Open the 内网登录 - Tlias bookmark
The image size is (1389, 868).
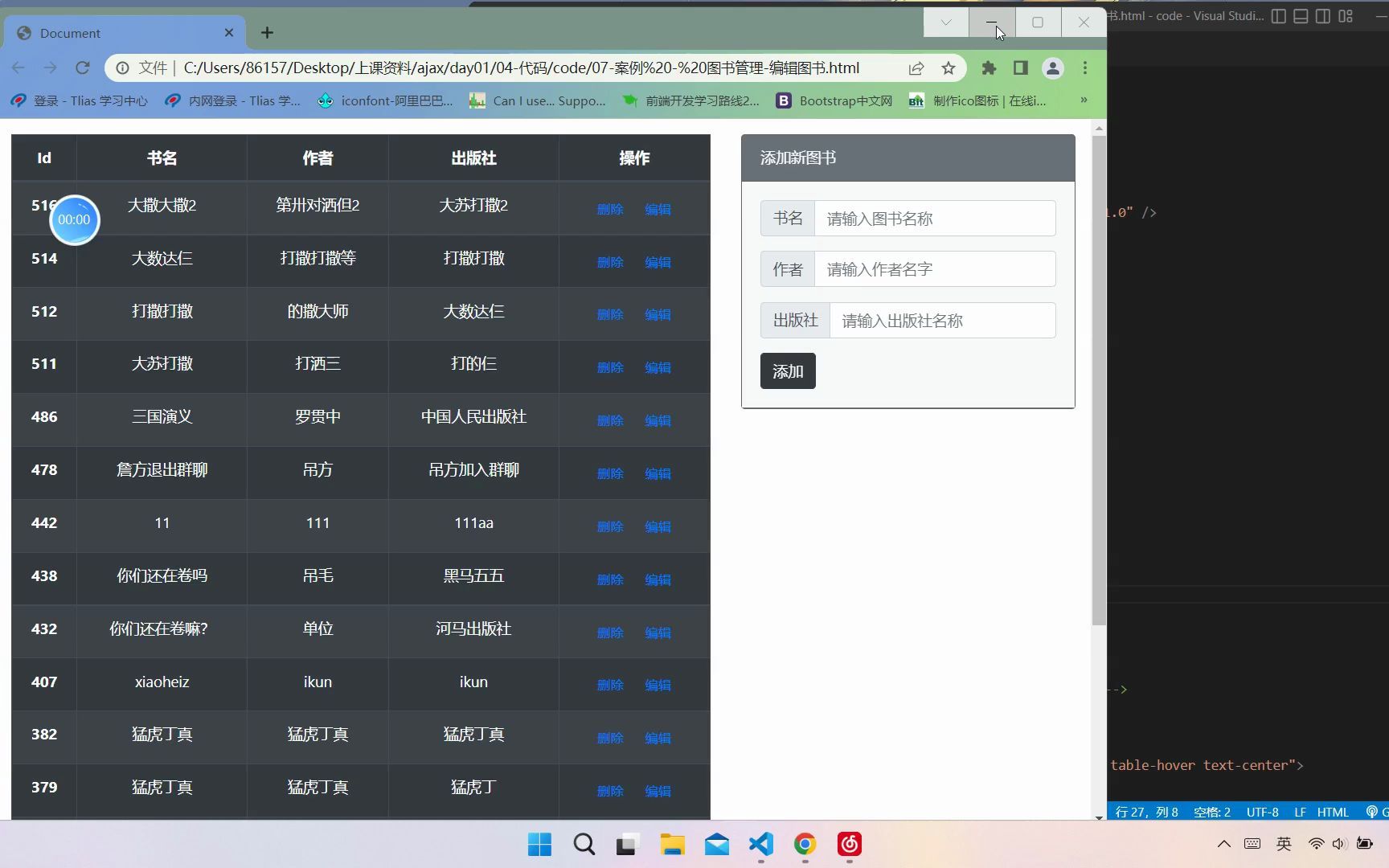(x=231, y=100)
